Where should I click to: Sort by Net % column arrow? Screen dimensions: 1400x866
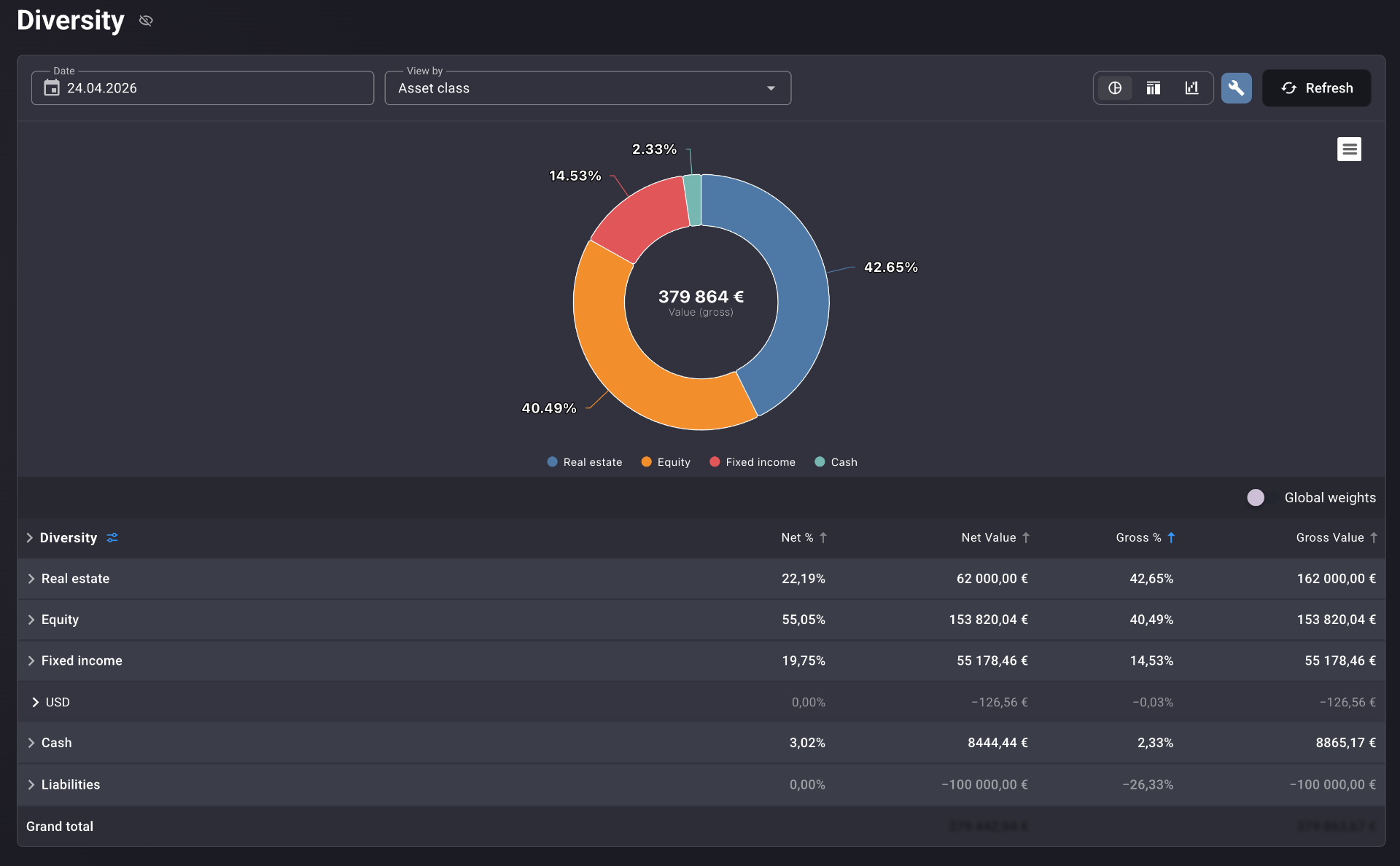click(x=823, y=538)
